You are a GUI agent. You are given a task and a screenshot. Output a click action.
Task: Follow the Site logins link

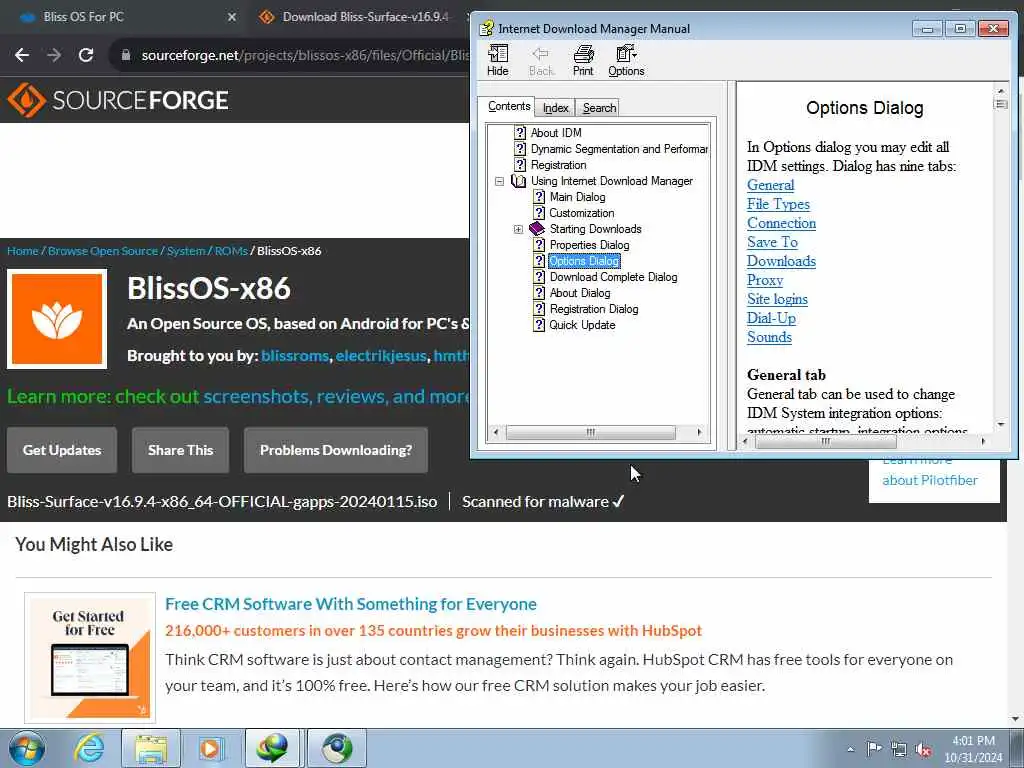pyautogui.click(x=778, y=298)
